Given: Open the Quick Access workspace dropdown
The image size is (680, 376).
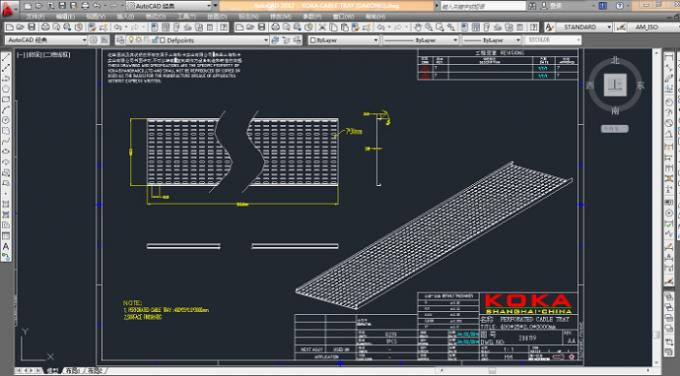Looking at the screenshot, I should tap(209, 6).
